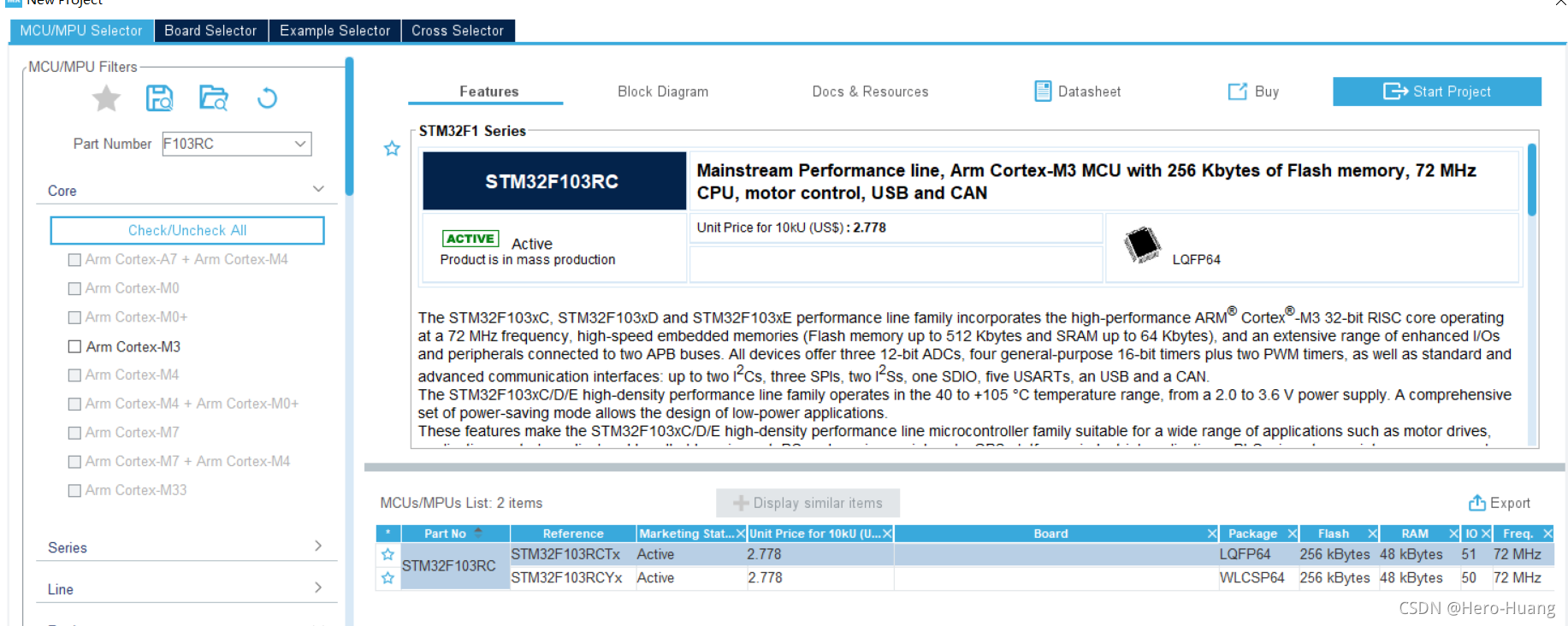Screen dimensions: 1568x626
Task: Open the Block Diagram tab
Action: point(663,92)
